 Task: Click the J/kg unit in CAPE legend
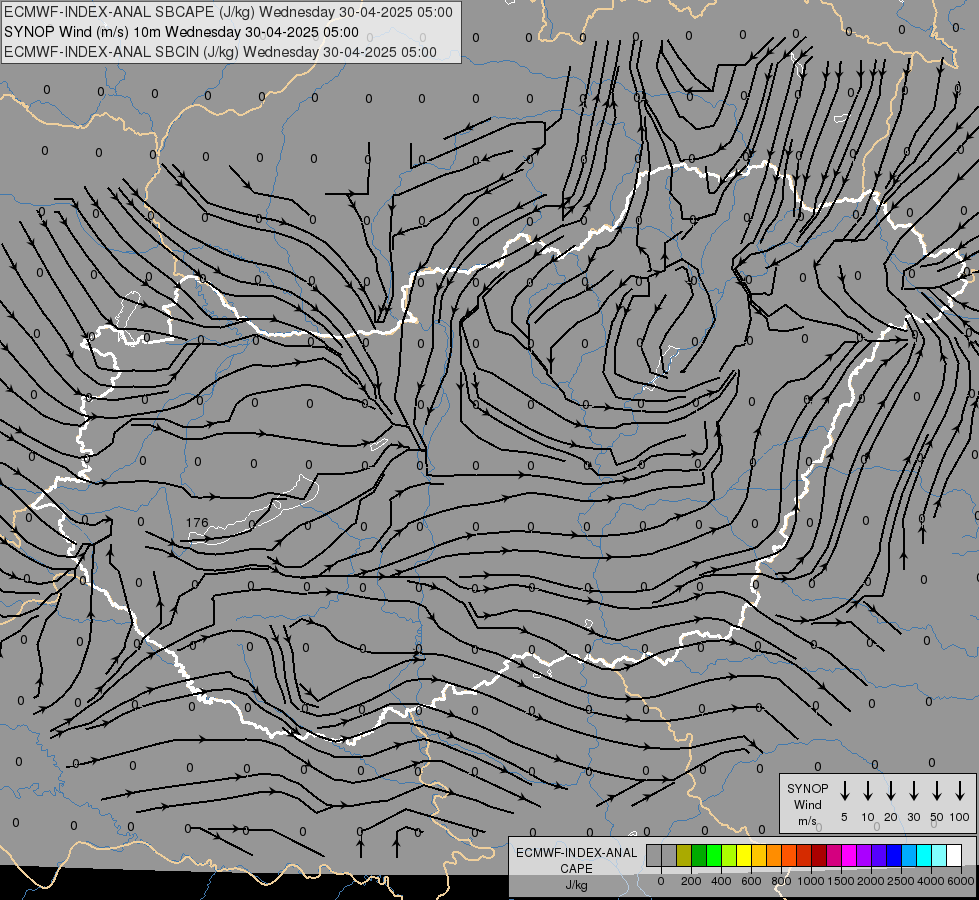pos(576,885)
